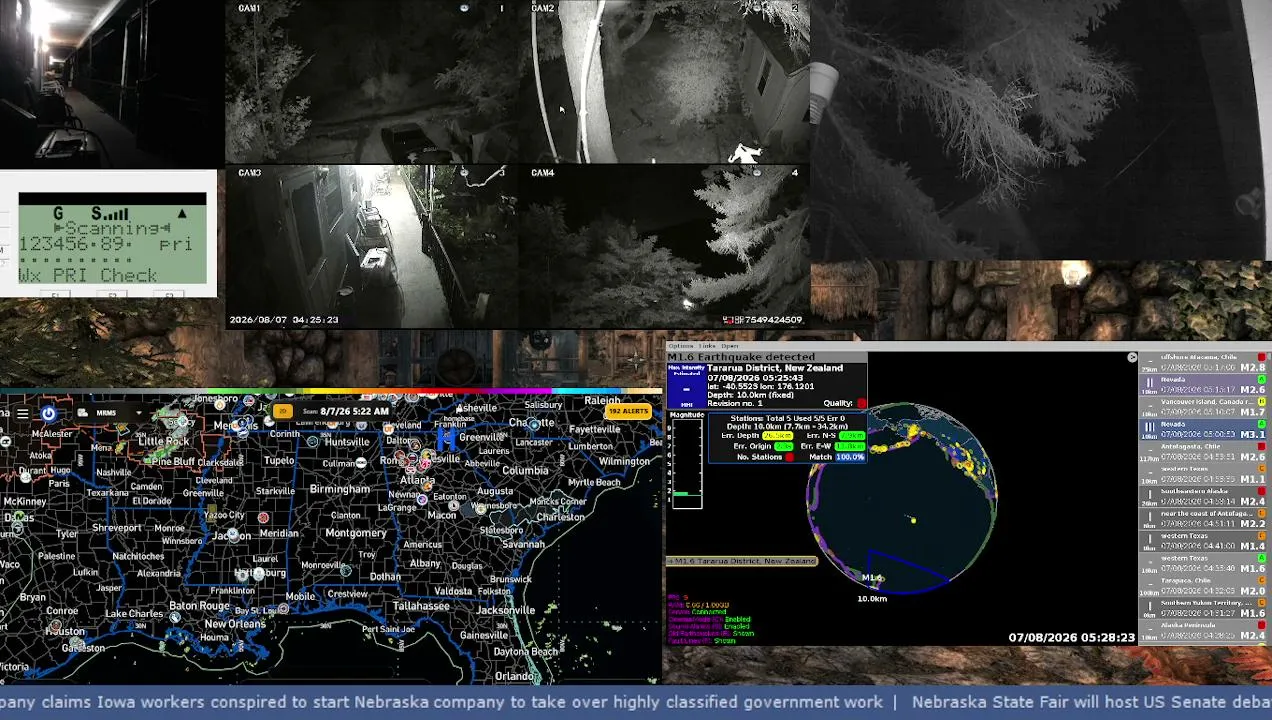Click the Birmingham label on radar map
The height and width of the screenshot is (720, 1272).
tap(340, 489)
